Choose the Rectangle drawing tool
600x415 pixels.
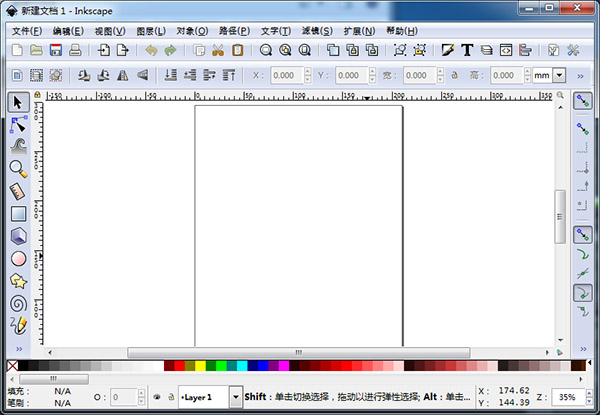[18, 214]
